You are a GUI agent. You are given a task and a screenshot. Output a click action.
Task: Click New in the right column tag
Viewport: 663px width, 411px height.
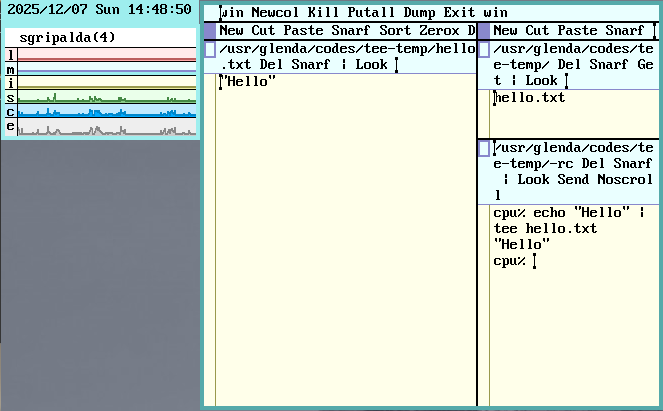505,30
